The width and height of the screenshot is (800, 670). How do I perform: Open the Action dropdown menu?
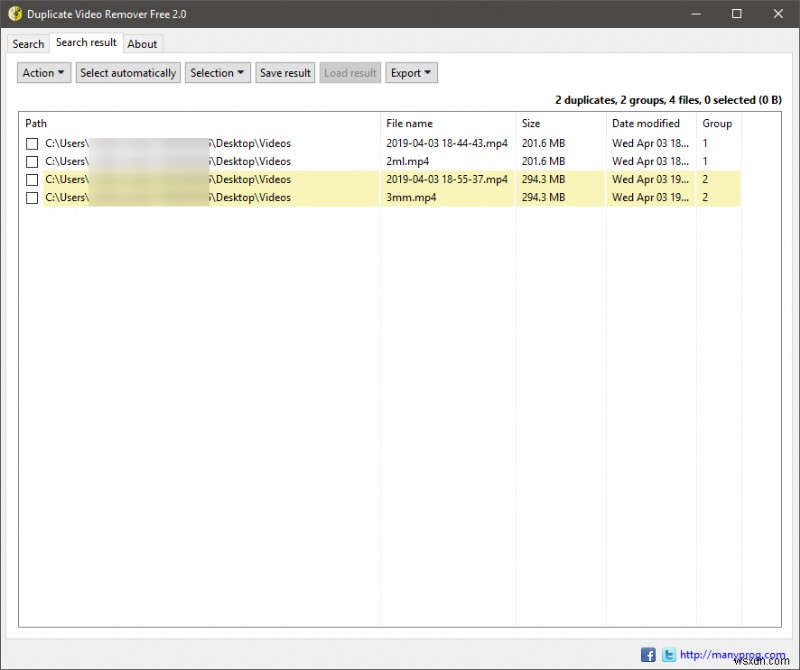(43, 73)
